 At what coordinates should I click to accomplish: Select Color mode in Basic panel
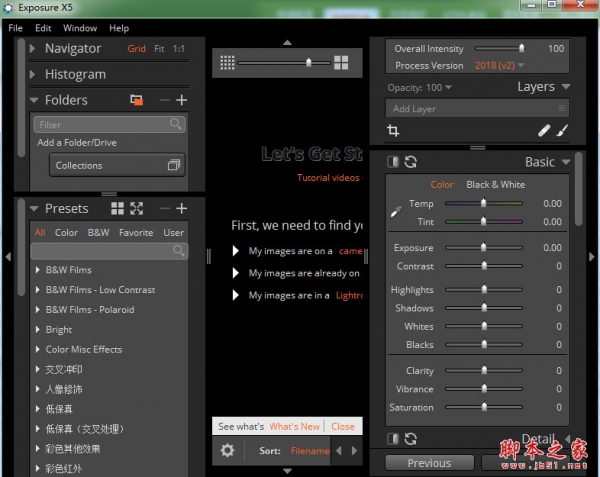point(442,185)
